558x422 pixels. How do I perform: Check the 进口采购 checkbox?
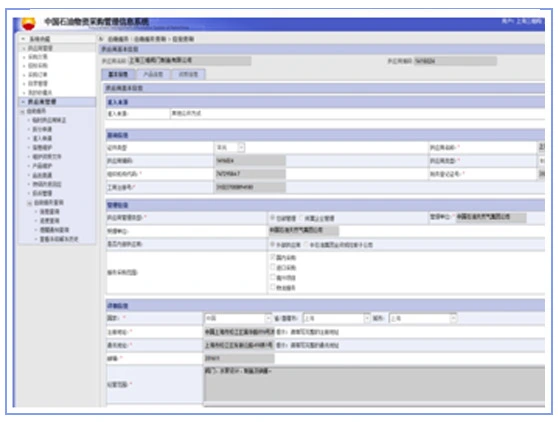click(273, 267)
